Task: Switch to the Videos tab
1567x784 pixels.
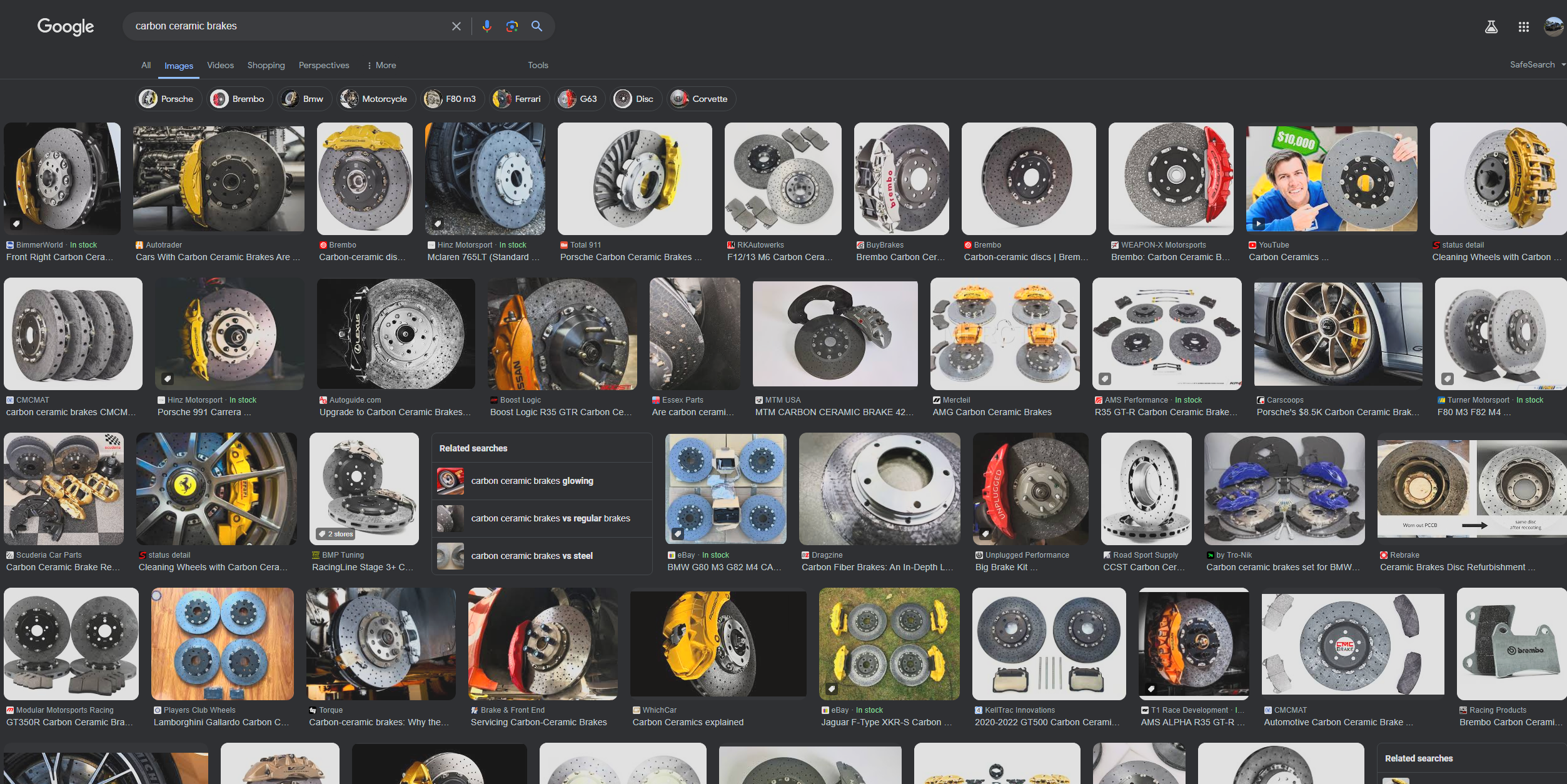Action: [220, 65]
